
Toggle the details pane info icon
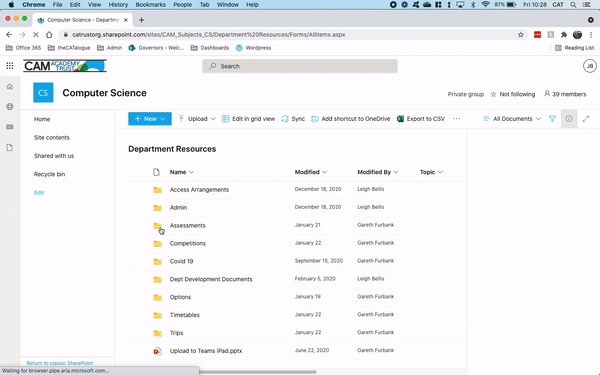pyautogui.click(x=569, y=119)
